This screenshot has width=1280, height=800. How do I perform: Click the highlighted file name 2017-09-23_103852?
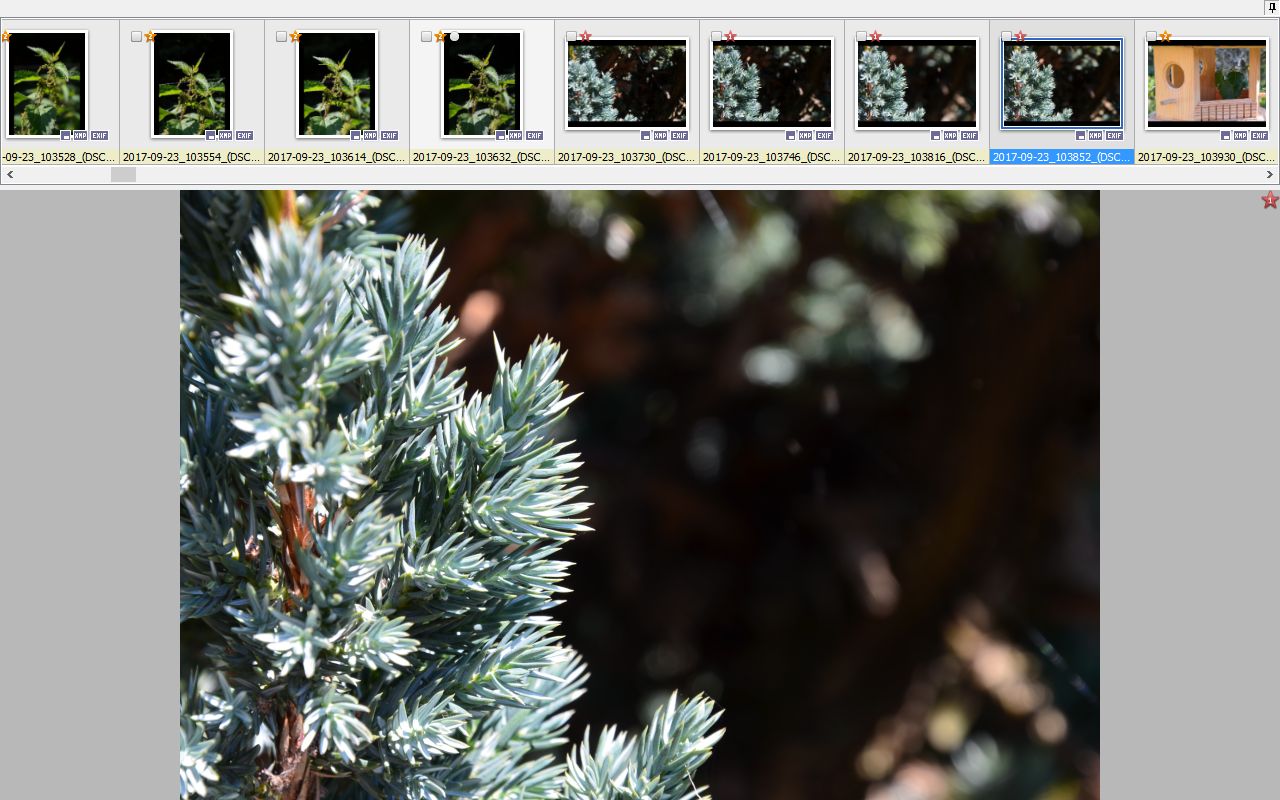1062,157
